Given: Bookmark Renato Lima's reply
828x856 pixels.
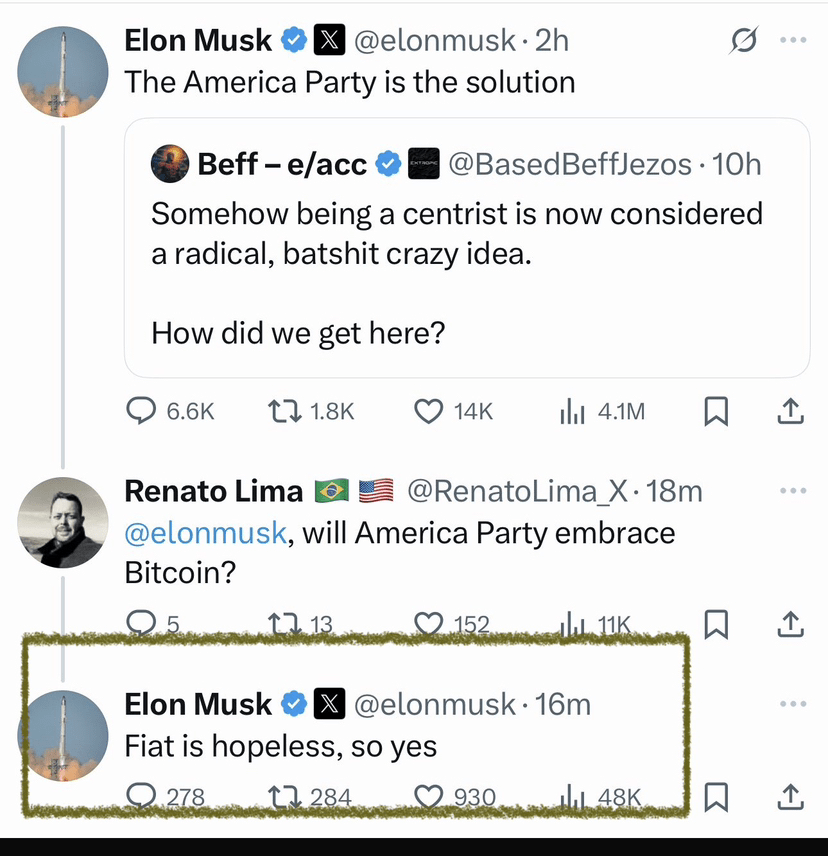Looking at the screenshot, I should (x=716, y=625).
